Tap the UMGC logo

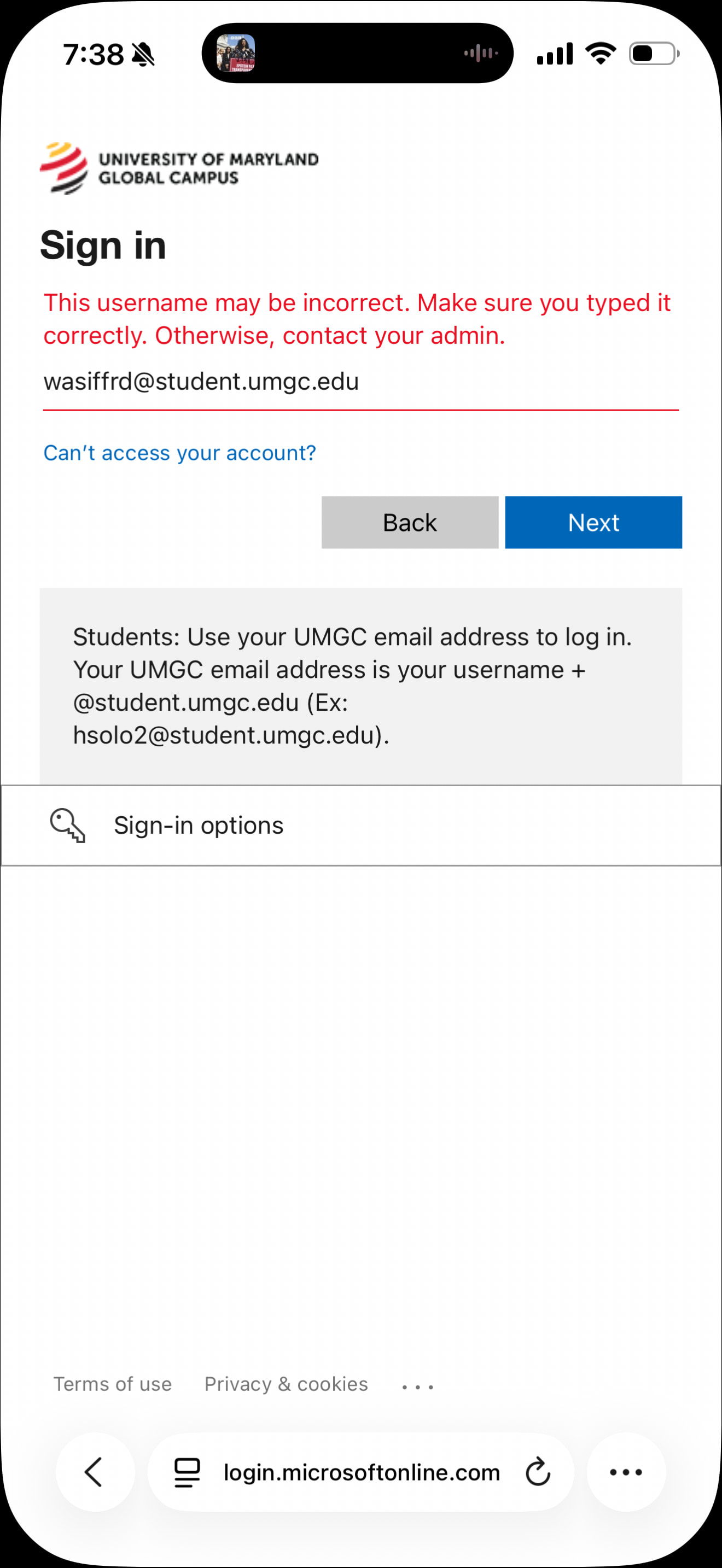coord(178,168)
